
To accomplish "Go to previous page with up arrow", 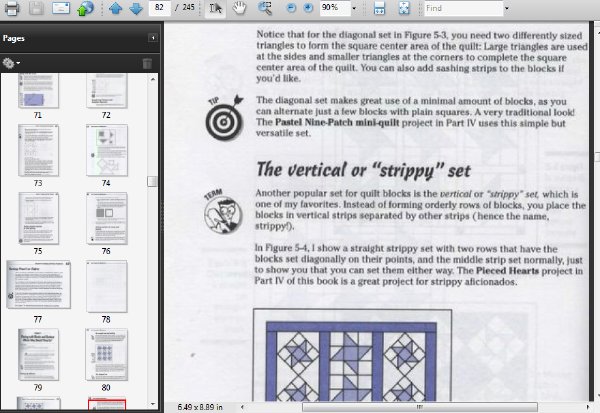I will (115, 8).
